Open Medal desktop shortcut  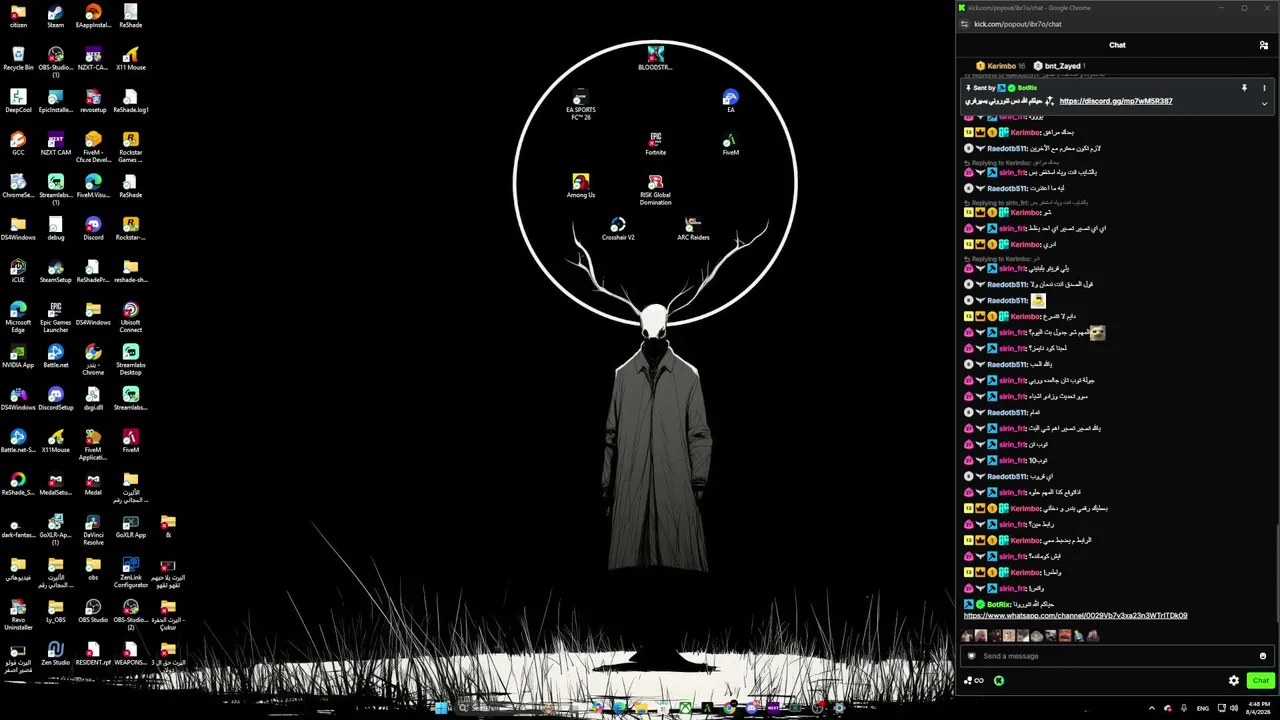93,484
